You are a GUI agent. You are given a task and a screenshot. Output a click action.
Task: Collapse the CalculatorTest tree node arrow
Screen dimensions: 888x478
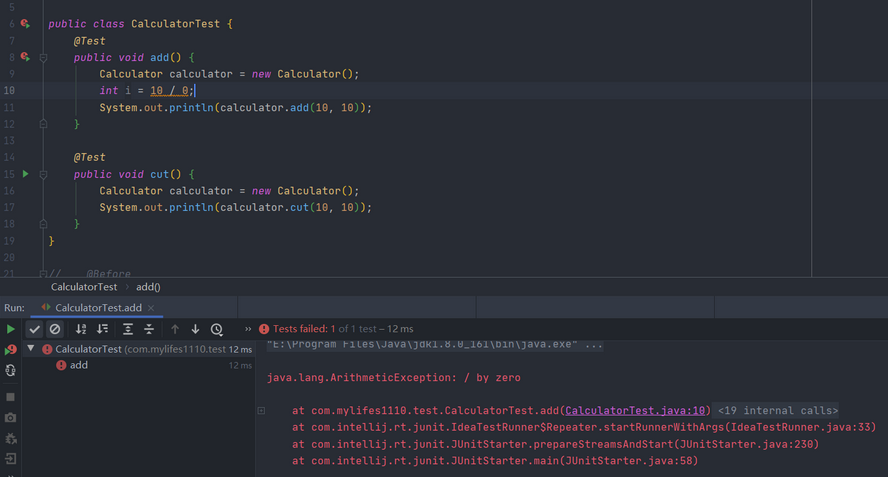click(x=31, y=349)
